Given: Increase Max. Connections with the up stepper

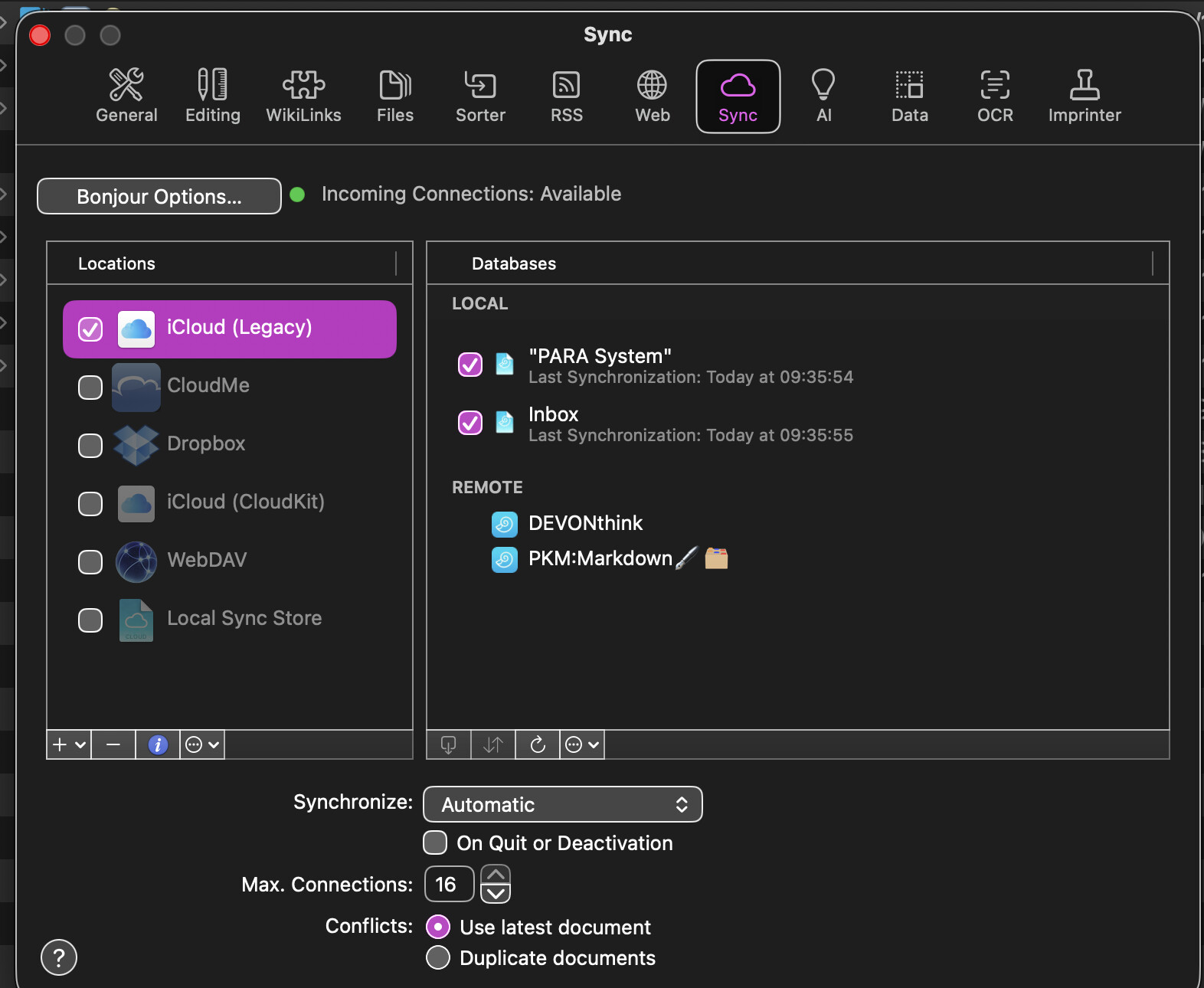Looking at the screenshot, I should [496, 875].
